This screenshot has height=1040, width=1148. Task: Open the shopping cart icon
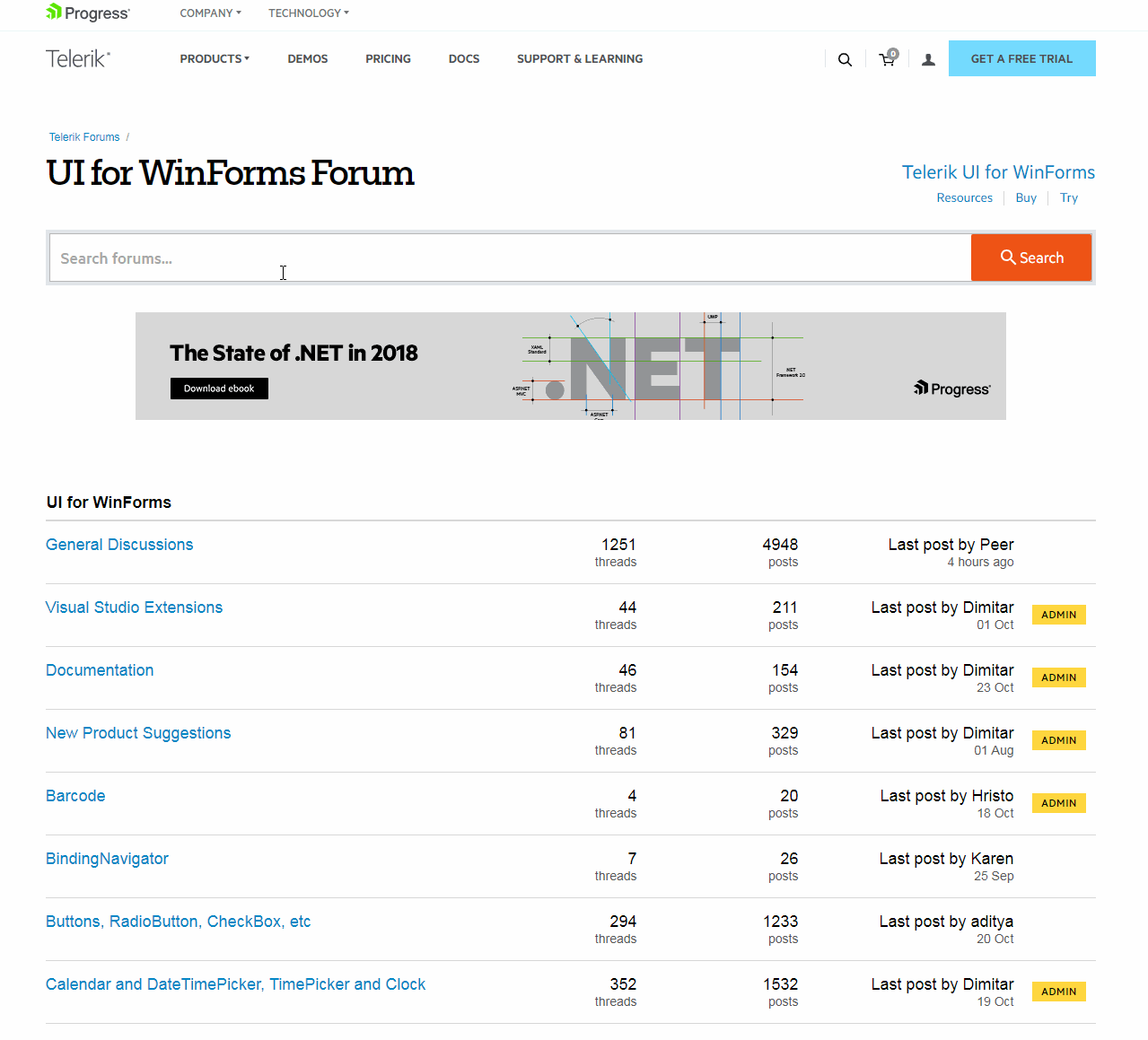click(887, 59)
